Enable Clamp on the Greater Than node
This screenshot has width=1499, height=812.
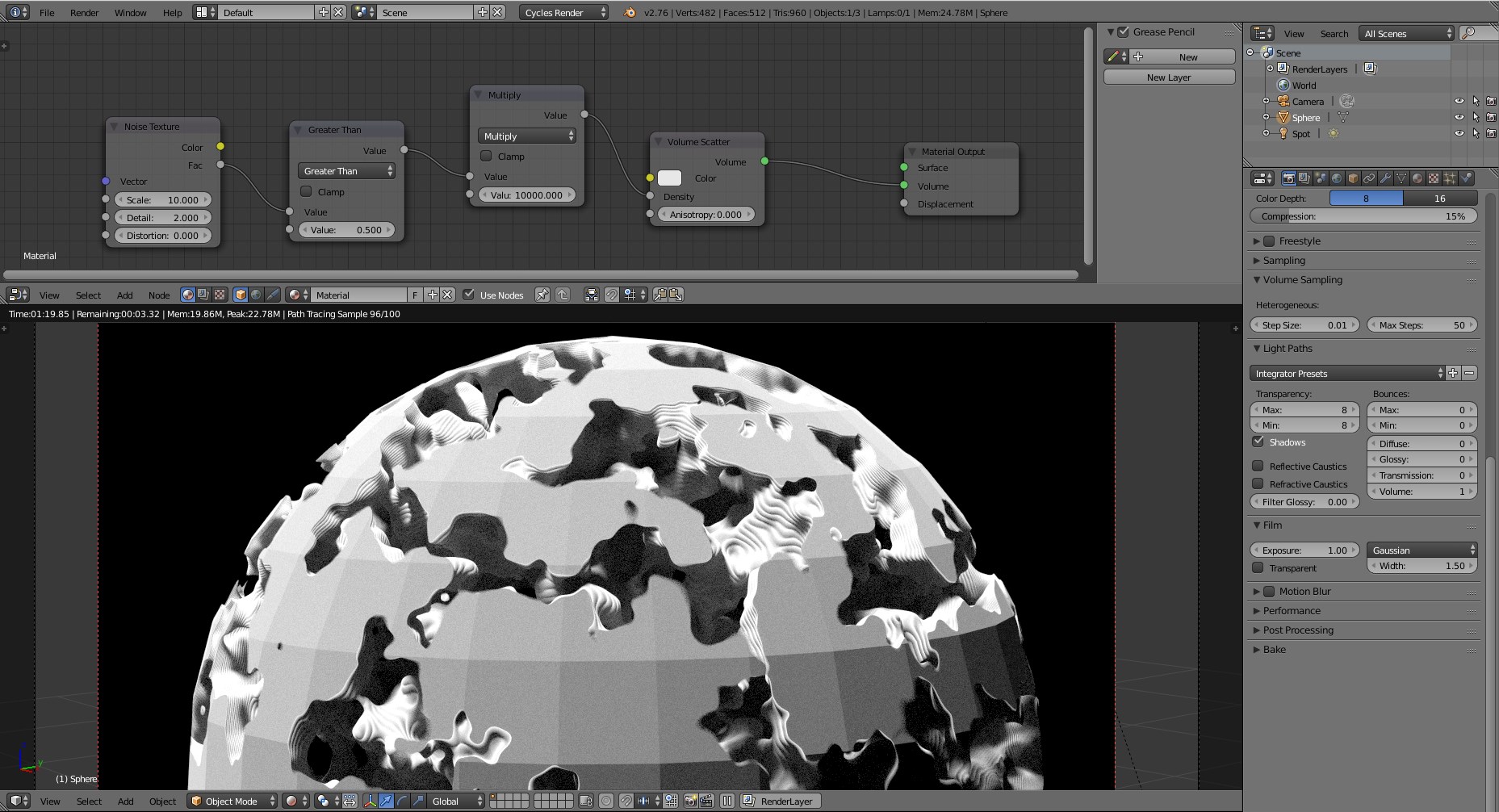tap(307, 191)
